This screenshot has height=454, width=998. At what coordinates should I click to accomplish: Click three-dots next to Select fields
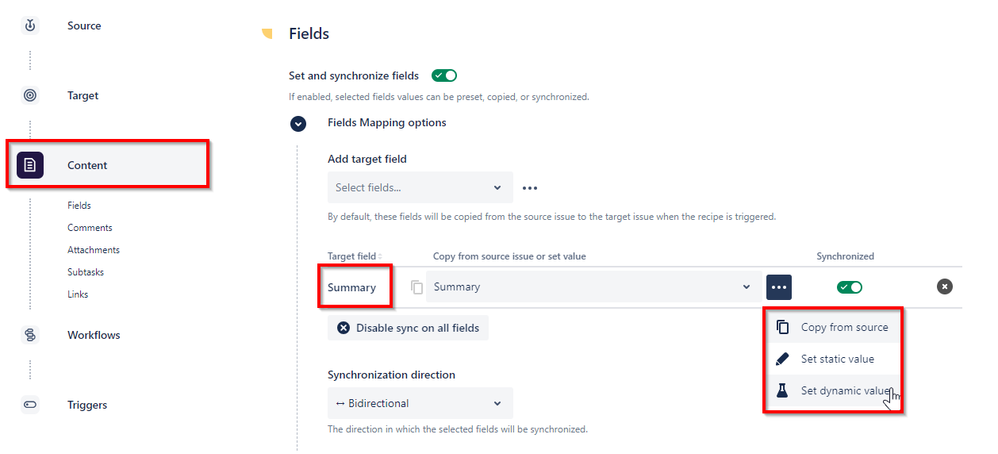click(x=530, y=188)
